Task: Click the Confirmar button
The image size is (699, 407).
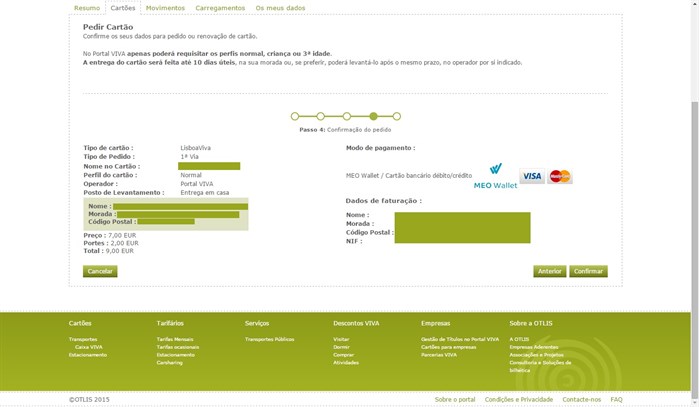Action: coord(588,271)
